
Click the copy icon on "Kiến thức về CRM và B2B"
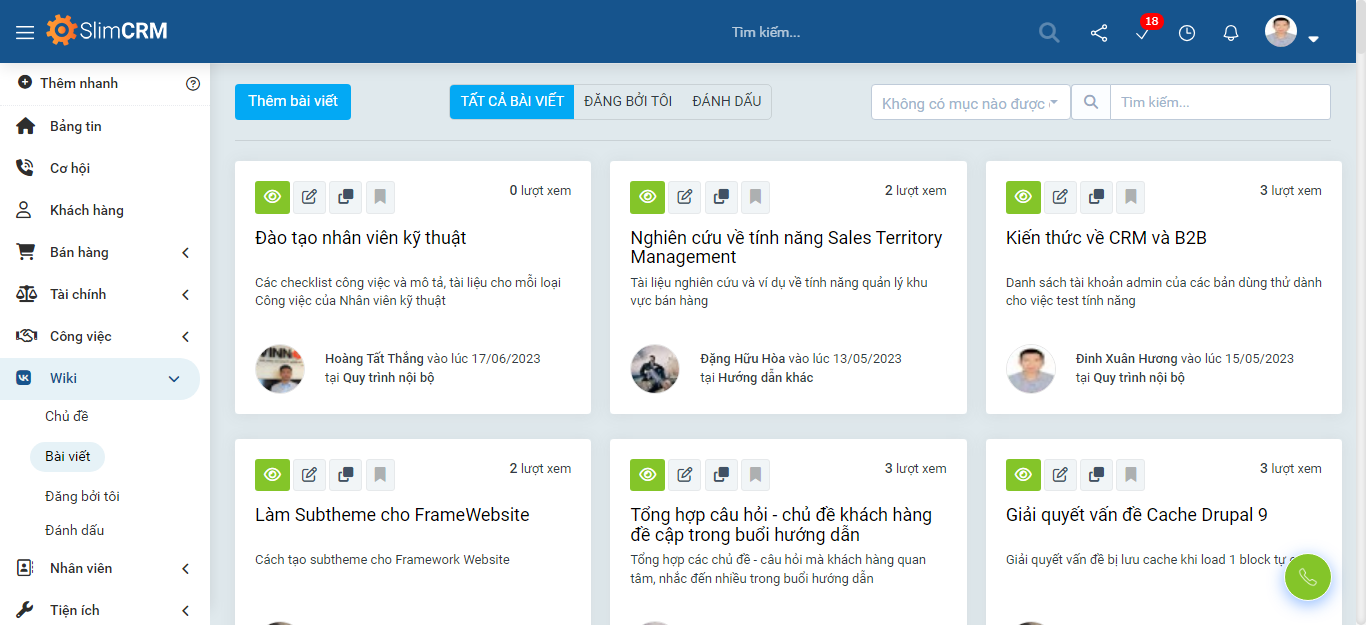click(x=1096, y=197)
